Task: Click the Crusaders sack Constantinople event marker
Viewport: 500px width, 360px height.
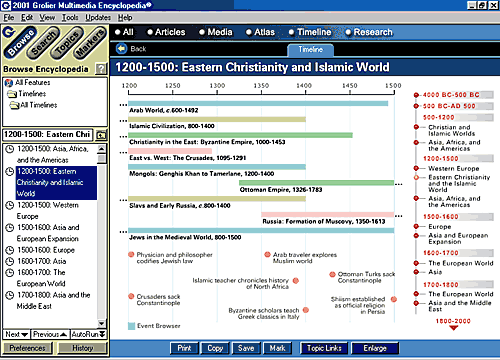Action: click(131, 296)
